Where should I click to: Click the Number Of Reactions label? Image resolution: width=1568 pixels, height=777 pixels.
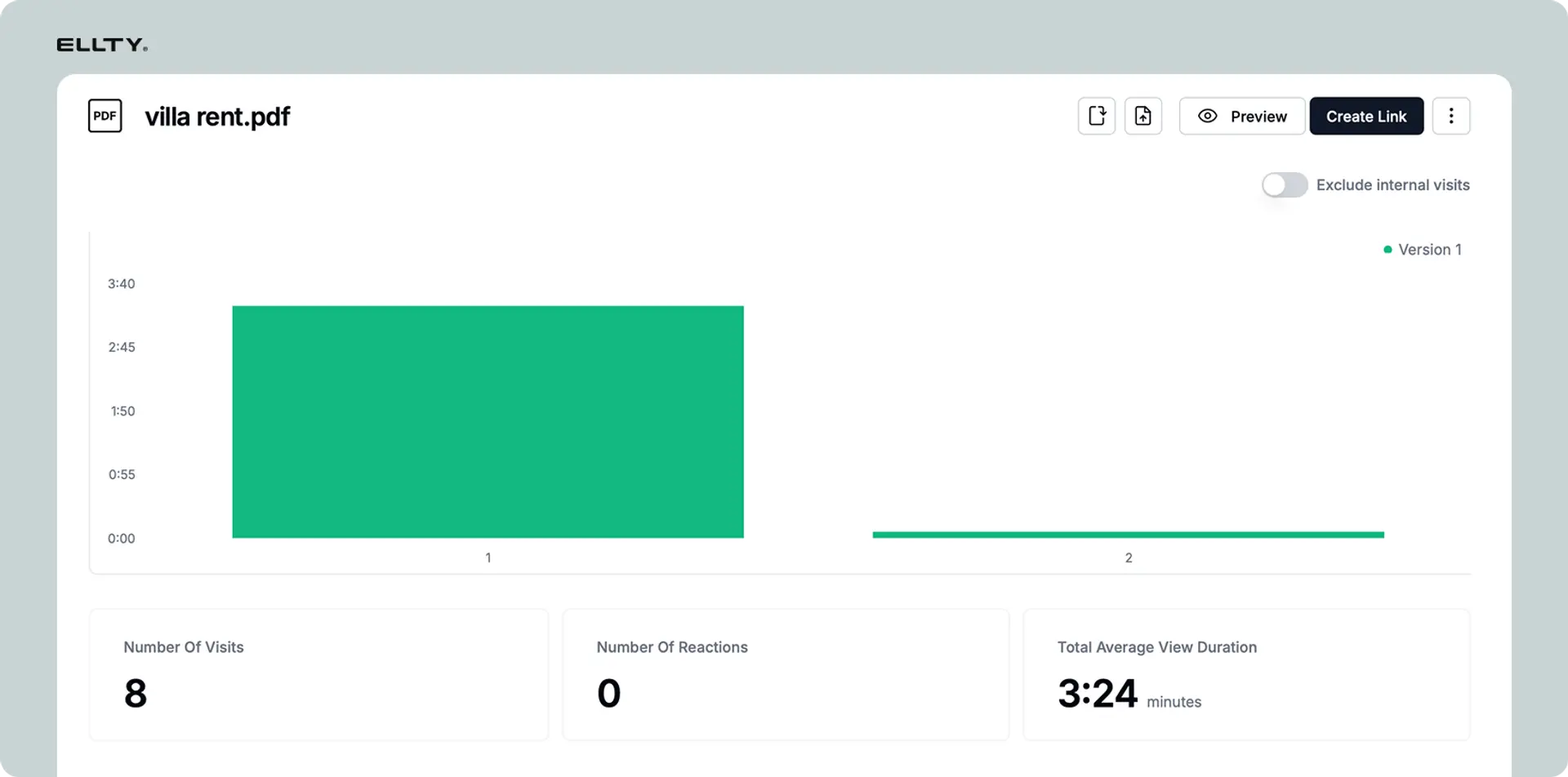(672, 647)
